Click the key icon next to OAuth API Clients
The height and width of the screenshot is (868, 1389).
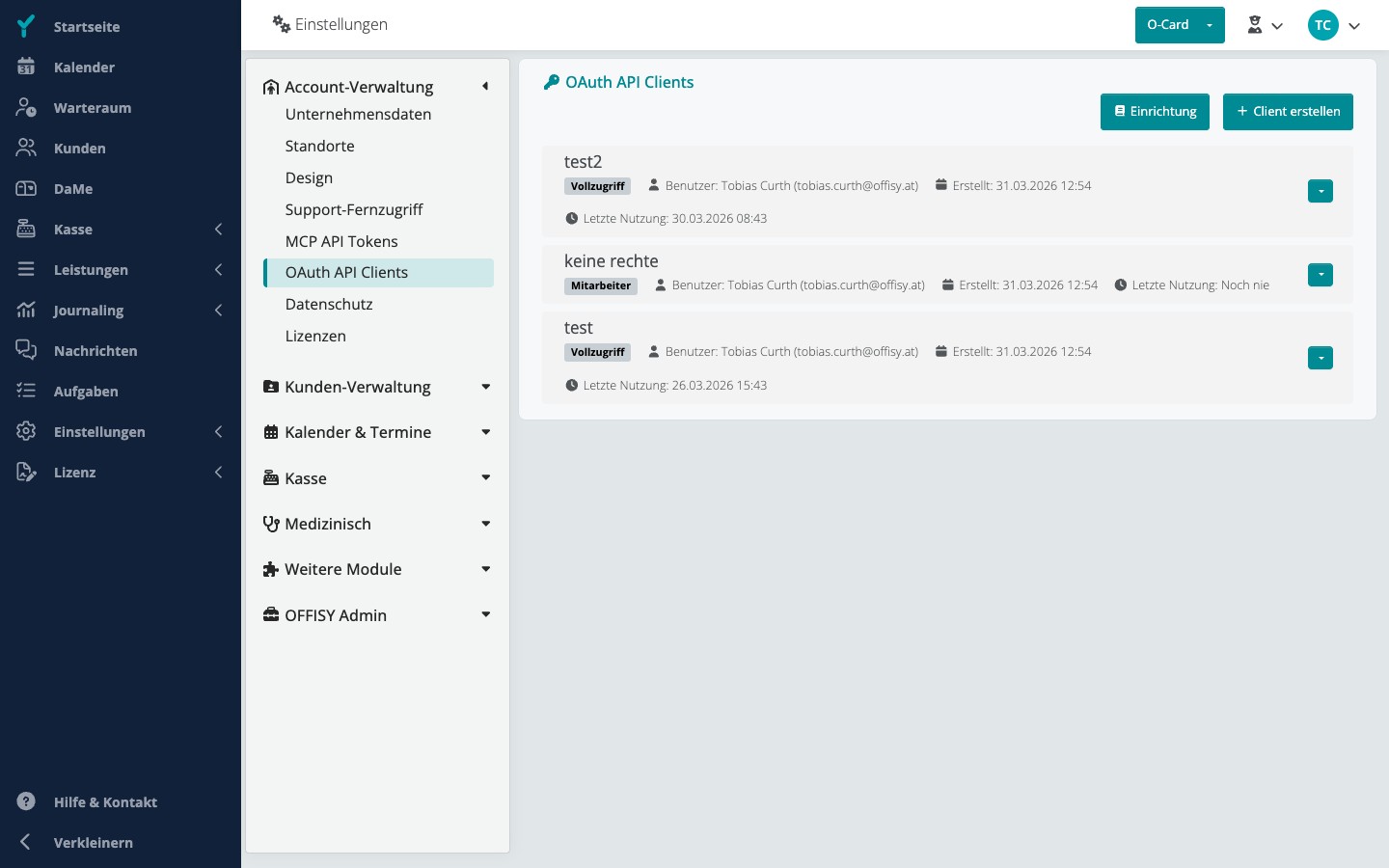coord(552,83)
